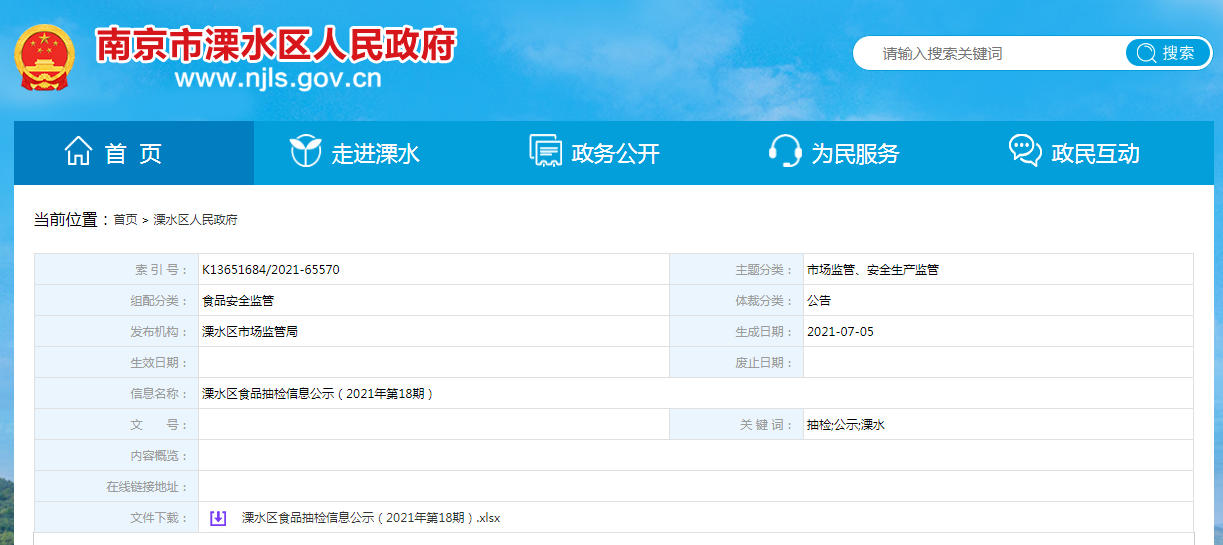Open the 为民服务 navigation tab
This screenshot has height=545, width=1223.
(854, 153)
